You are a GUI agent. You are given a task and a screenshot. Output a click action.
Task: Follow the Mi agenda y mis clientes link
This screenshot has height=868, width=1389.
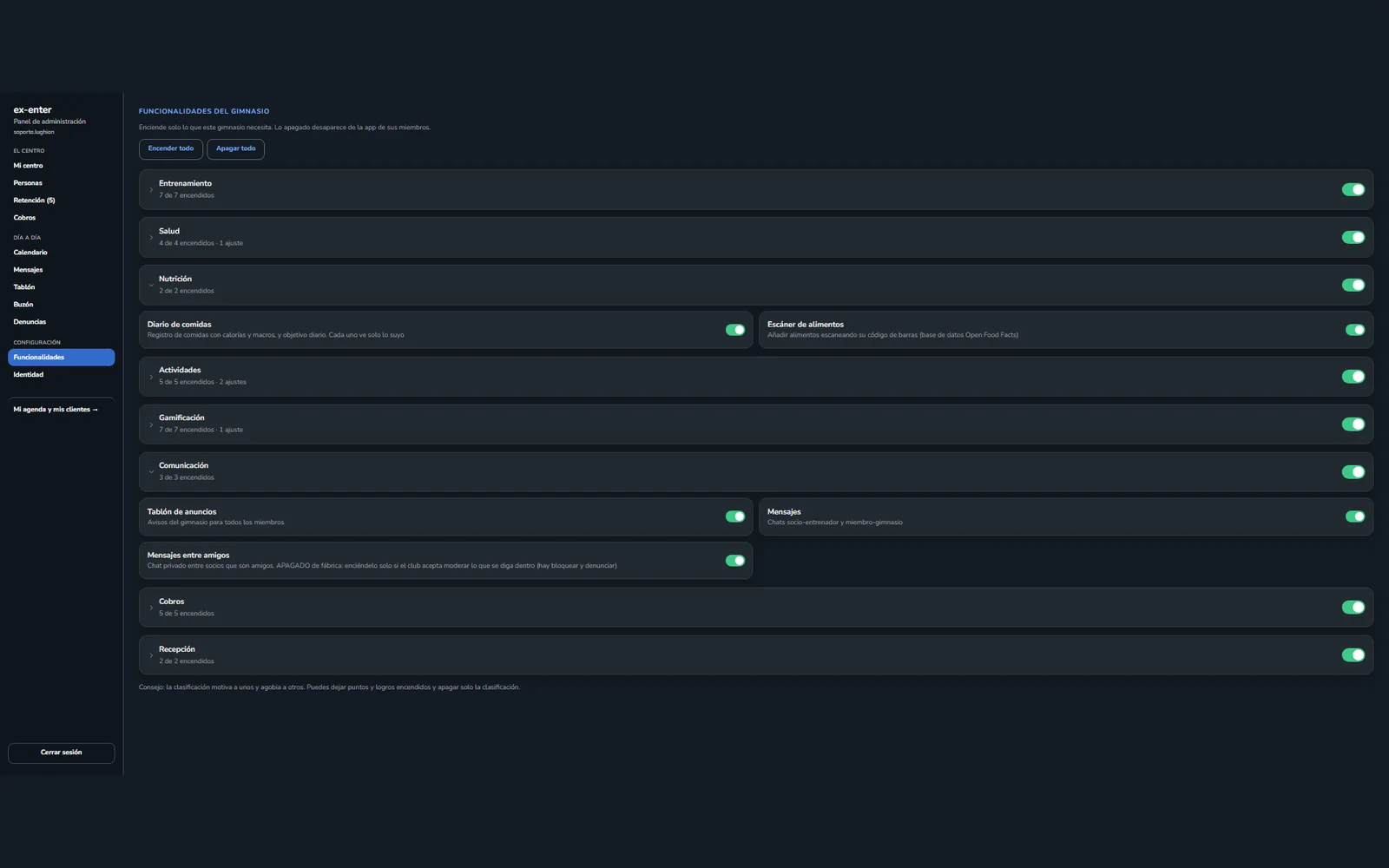(56, 410)
